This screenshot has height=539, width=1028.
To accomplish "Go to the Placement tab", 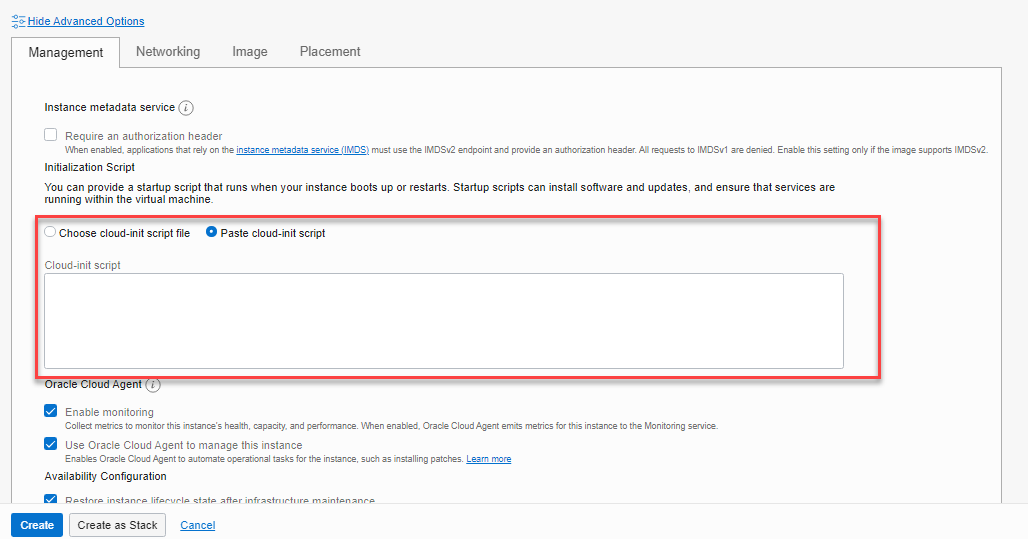I will (330, 52).
